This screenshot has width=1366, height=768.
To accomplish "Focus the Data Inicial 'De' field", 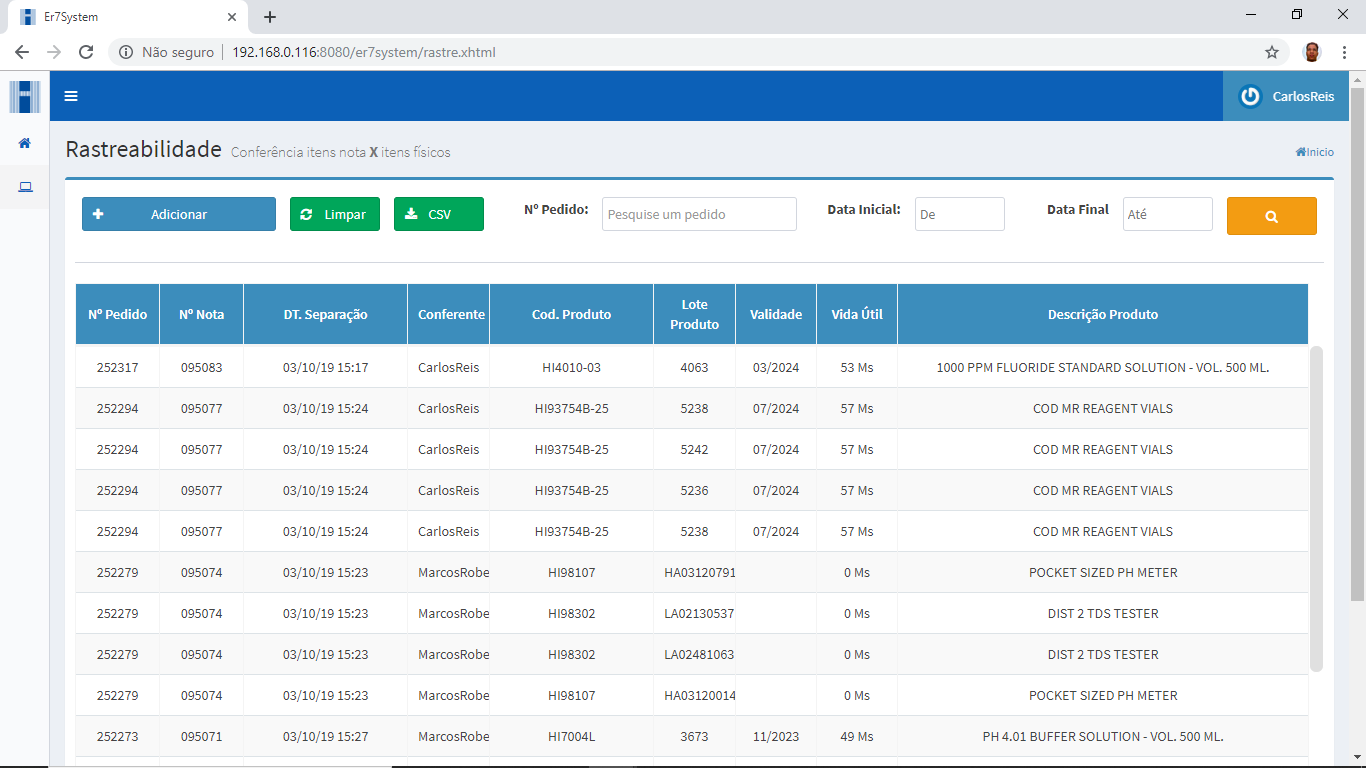I will pos(959,214).
